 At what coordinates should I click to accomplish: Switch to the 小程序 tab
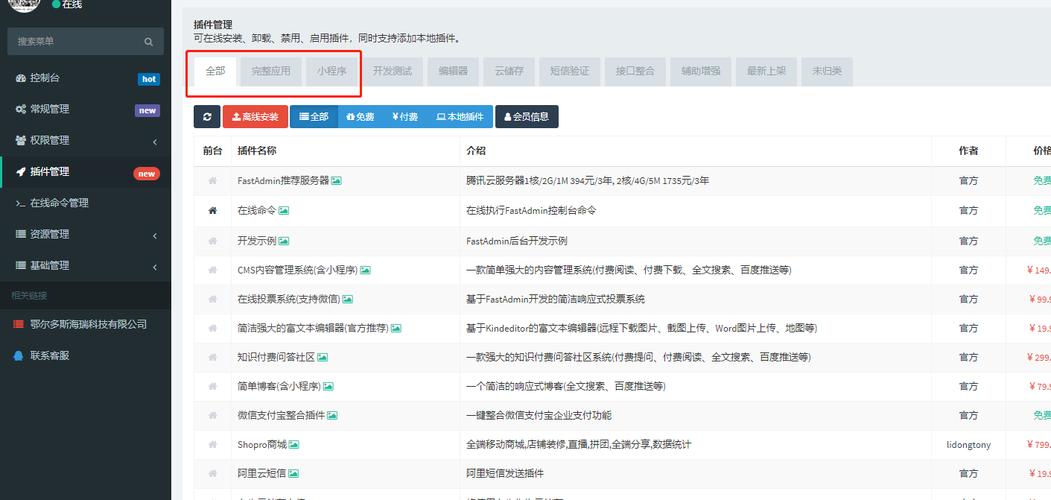tap(332, 71)
